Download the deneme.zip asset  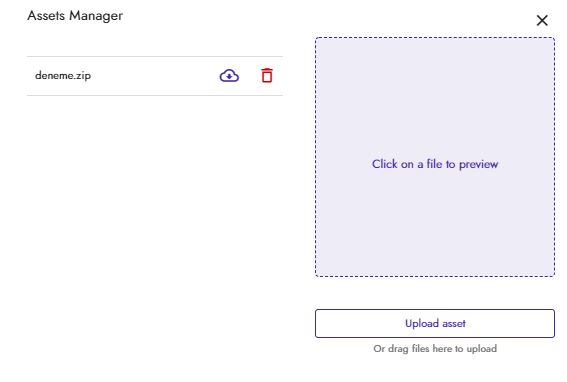[x=229, y=76]
